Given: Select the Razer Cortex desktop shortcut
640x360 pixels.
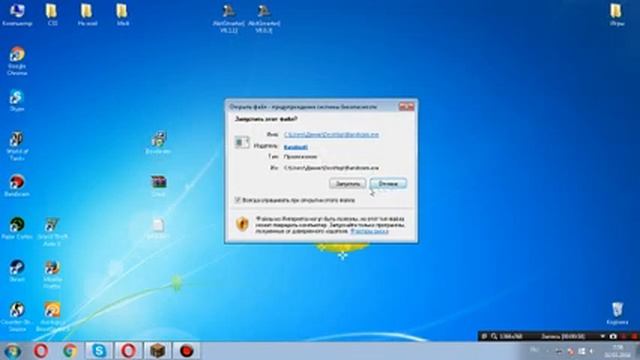Looking at the screenshot, I should tap(17, 228).
